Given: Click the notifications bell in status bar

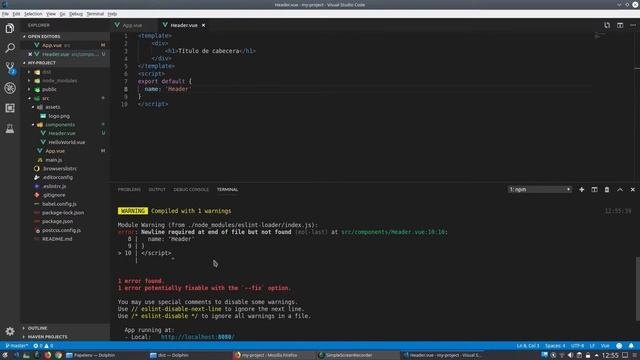Looking at the screenshot, I should [631, 346].
